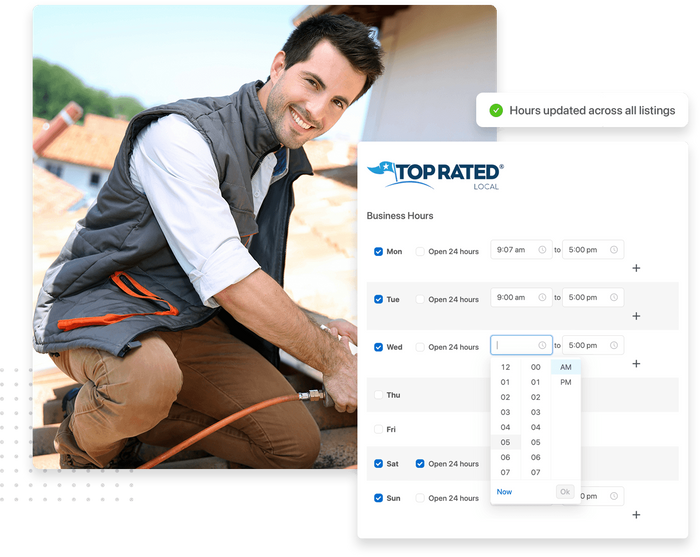Select minute 07 in time picker

pyautogui.click(x=536, y=472)
